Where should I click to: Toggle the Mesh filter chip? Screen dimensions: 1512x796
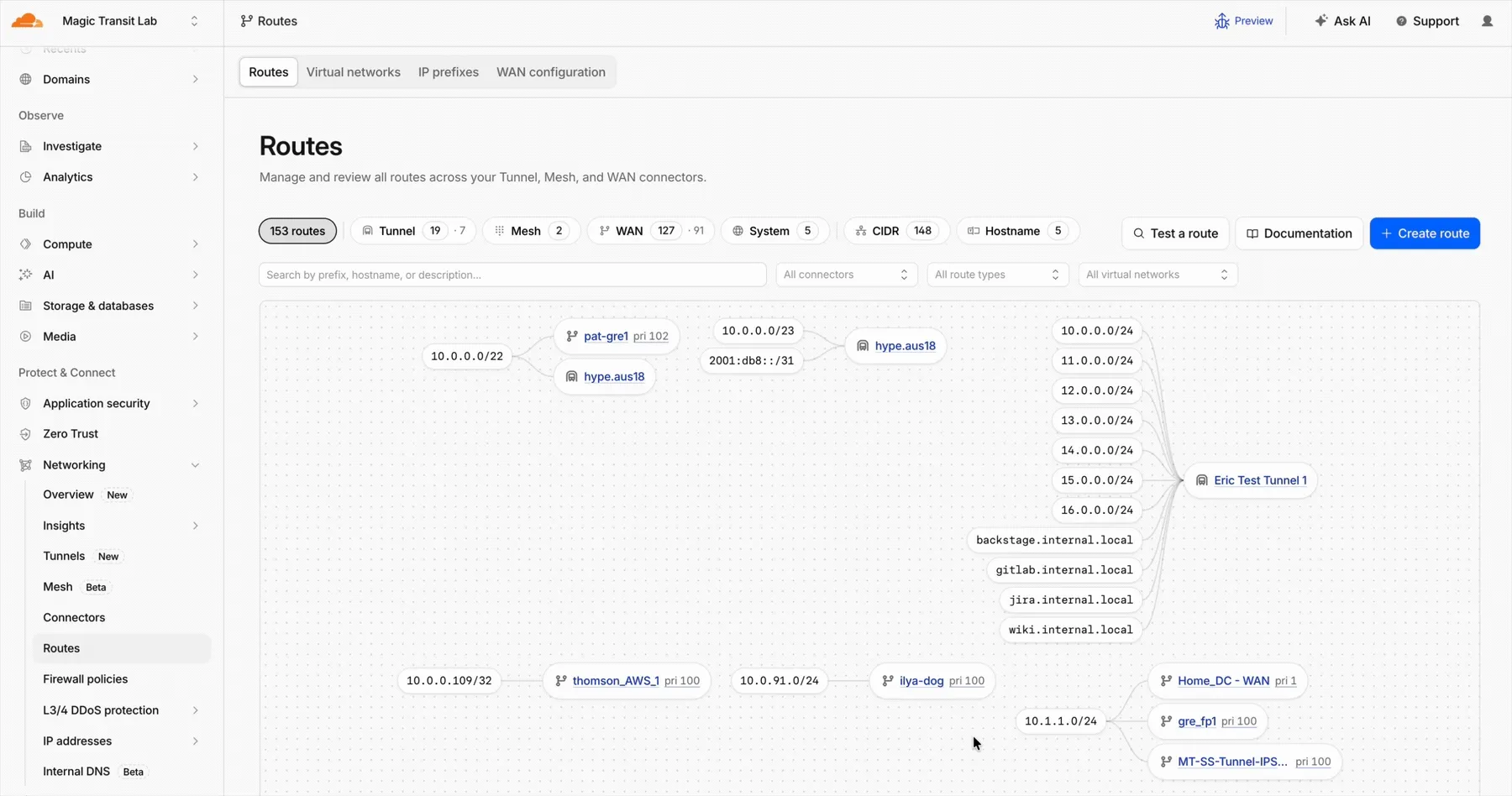pyautogui.click(x=531, y=231)
